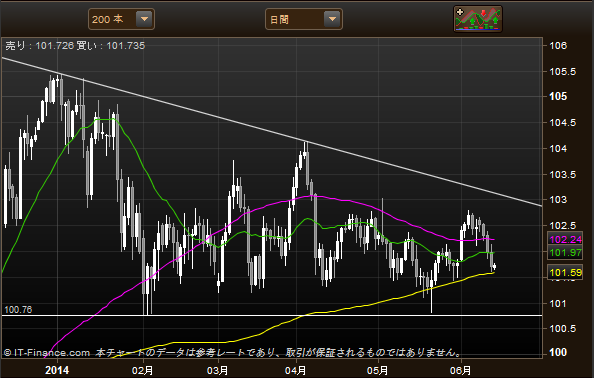Viewport: 594px width, 378px height.
Task: Select the 100.76 horizontal support line label
Action: pyautogui.click(x=18, y=309)
